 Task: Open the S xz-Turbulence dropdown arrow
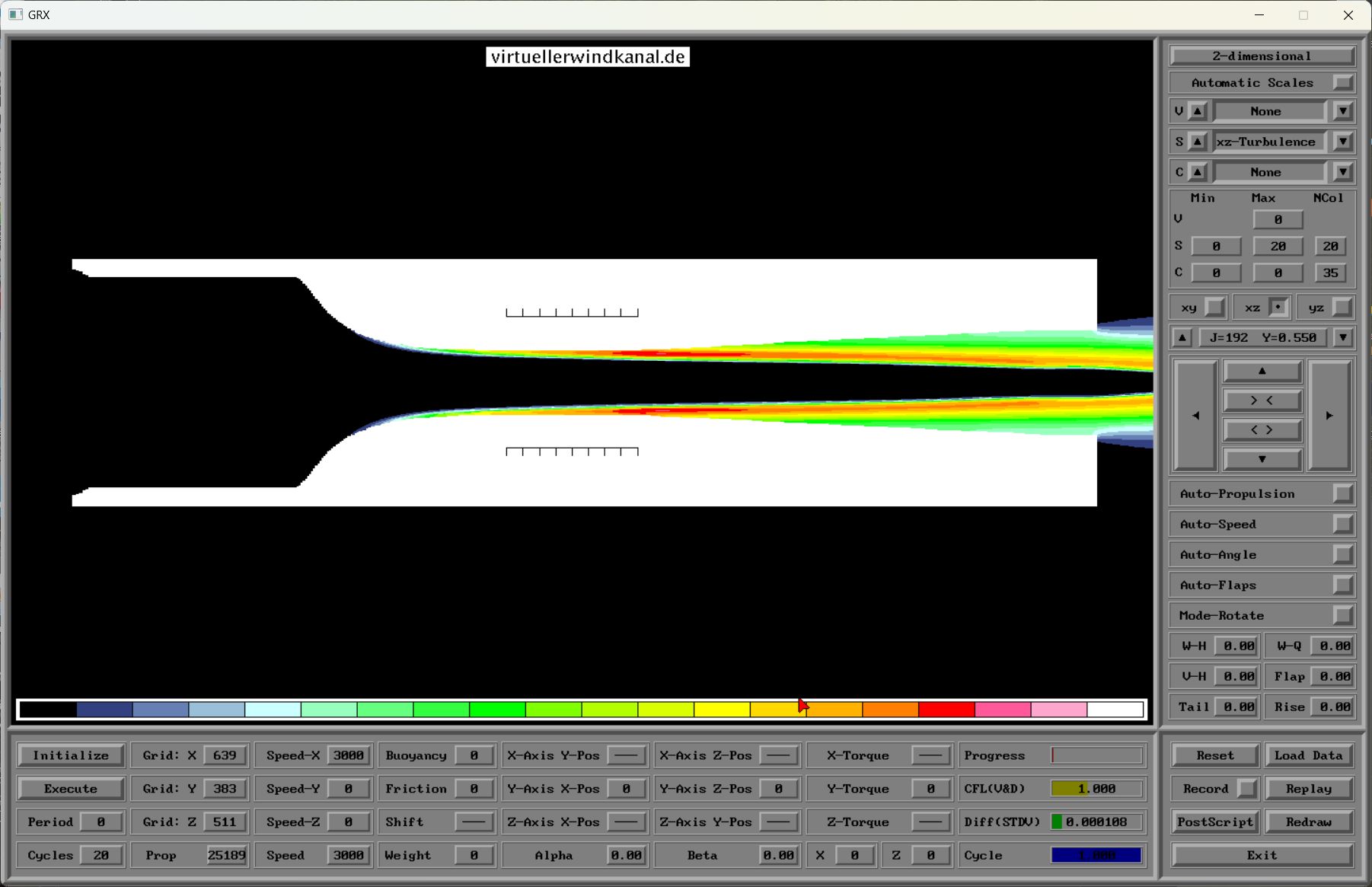[x=1343, y=142]
